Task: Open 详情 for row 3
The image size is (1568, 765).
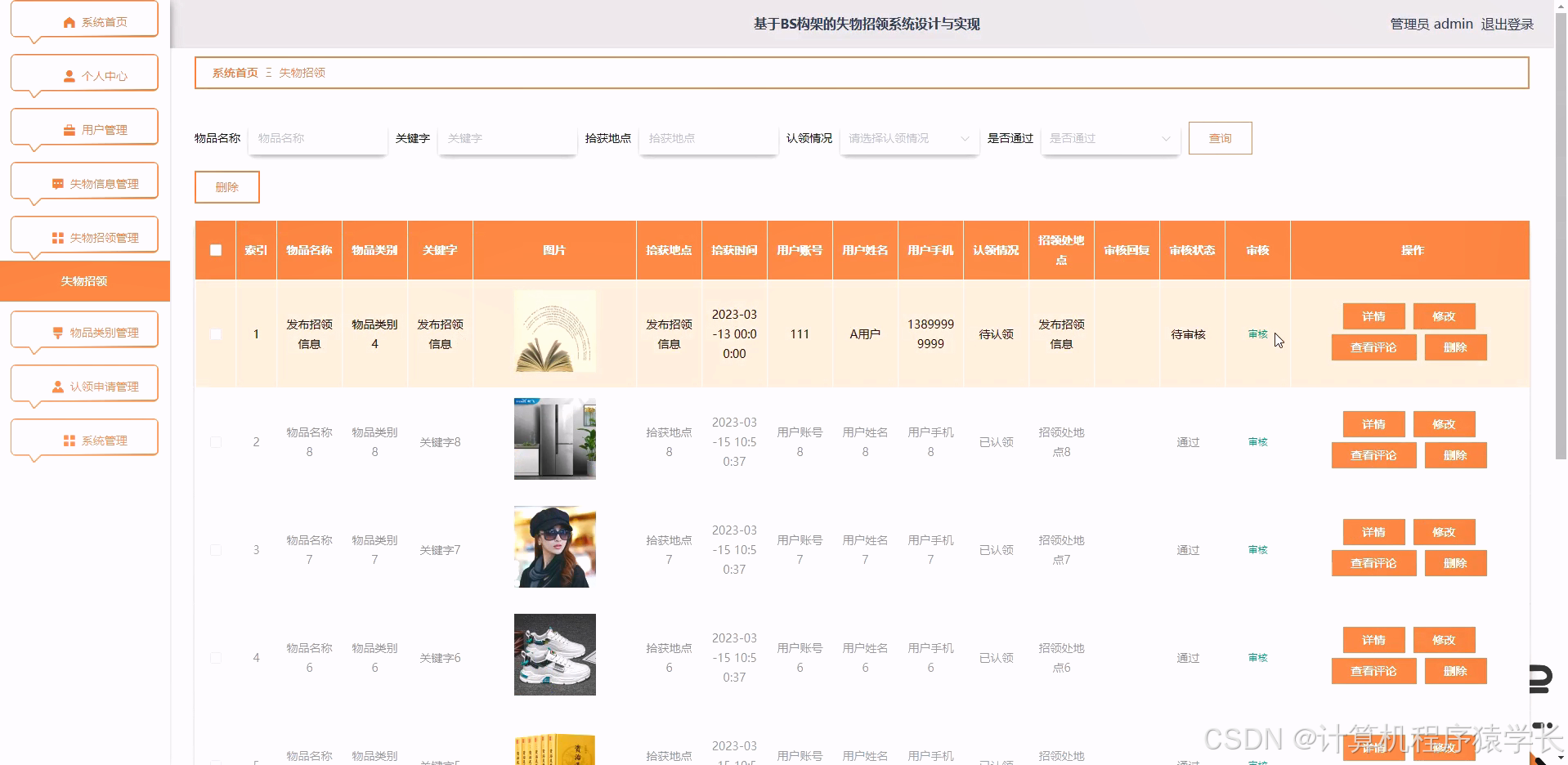Action: point(1373,532)
